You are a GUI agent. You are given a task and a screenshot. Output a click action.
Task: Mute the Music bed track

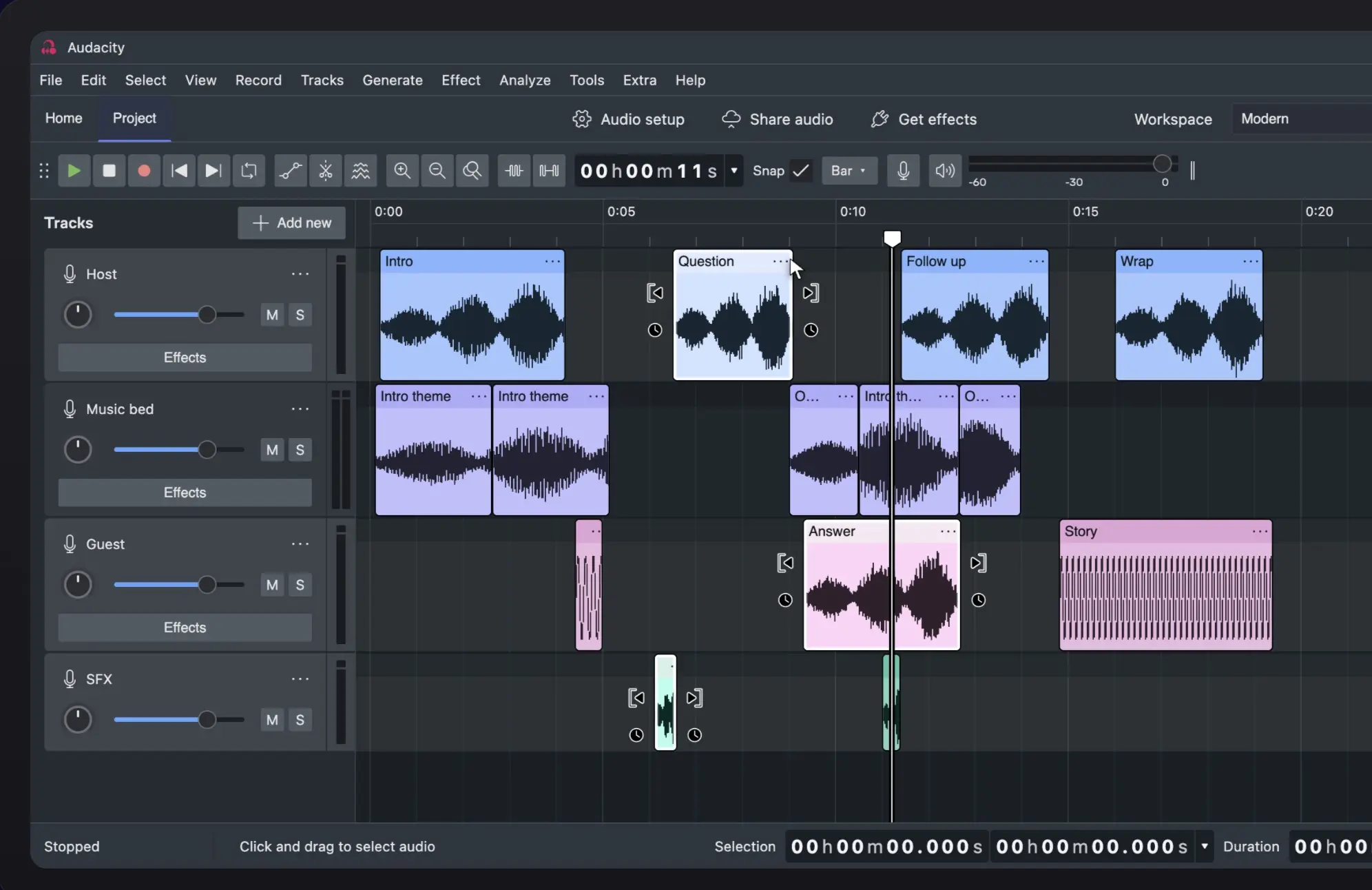click(272, 450)
